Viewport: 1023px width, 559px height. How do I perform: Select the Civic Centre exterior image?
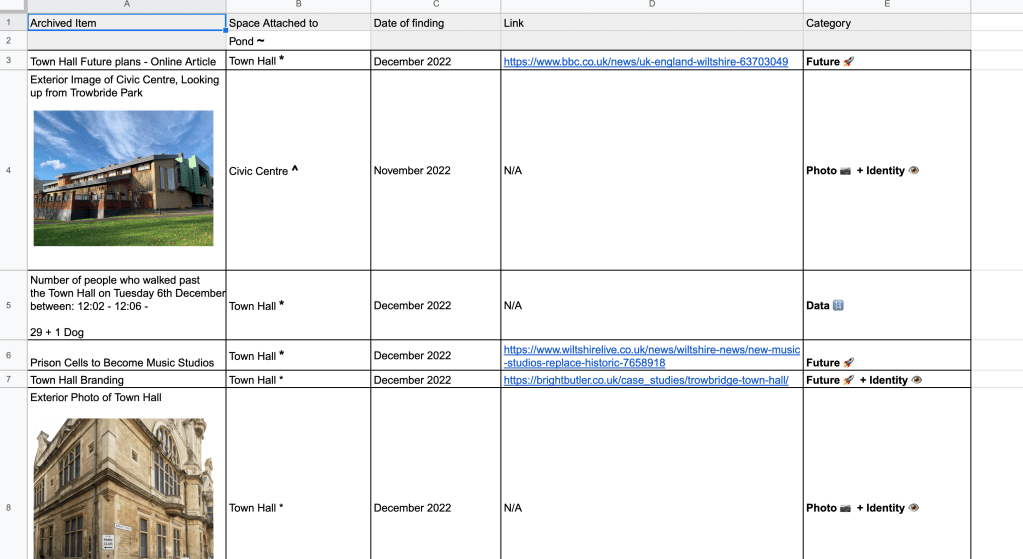point(123,178)
